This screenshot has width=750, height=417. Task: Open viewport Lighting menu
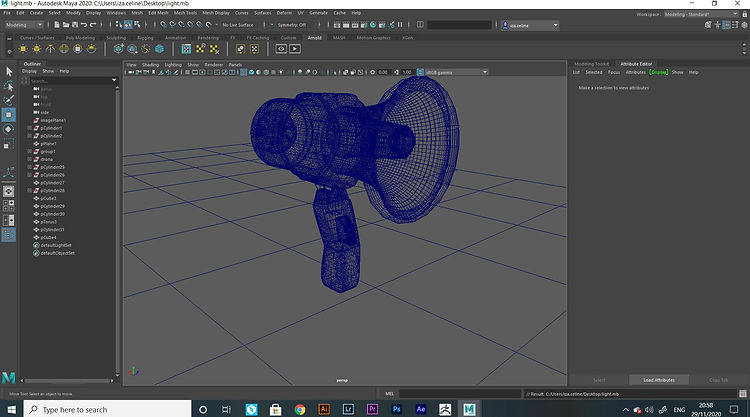(x=173, y=65)
